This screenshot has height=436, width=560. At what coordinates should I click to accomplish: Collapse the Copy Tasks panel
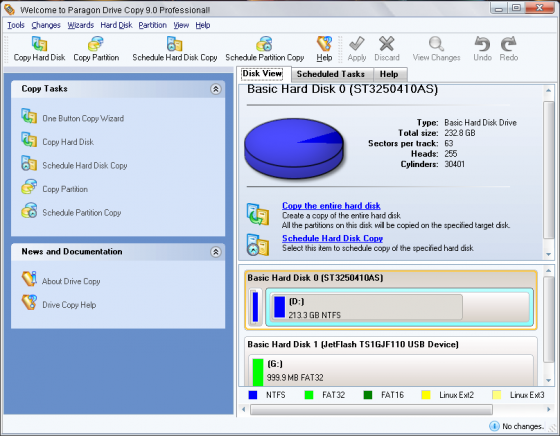pos(216,89)
